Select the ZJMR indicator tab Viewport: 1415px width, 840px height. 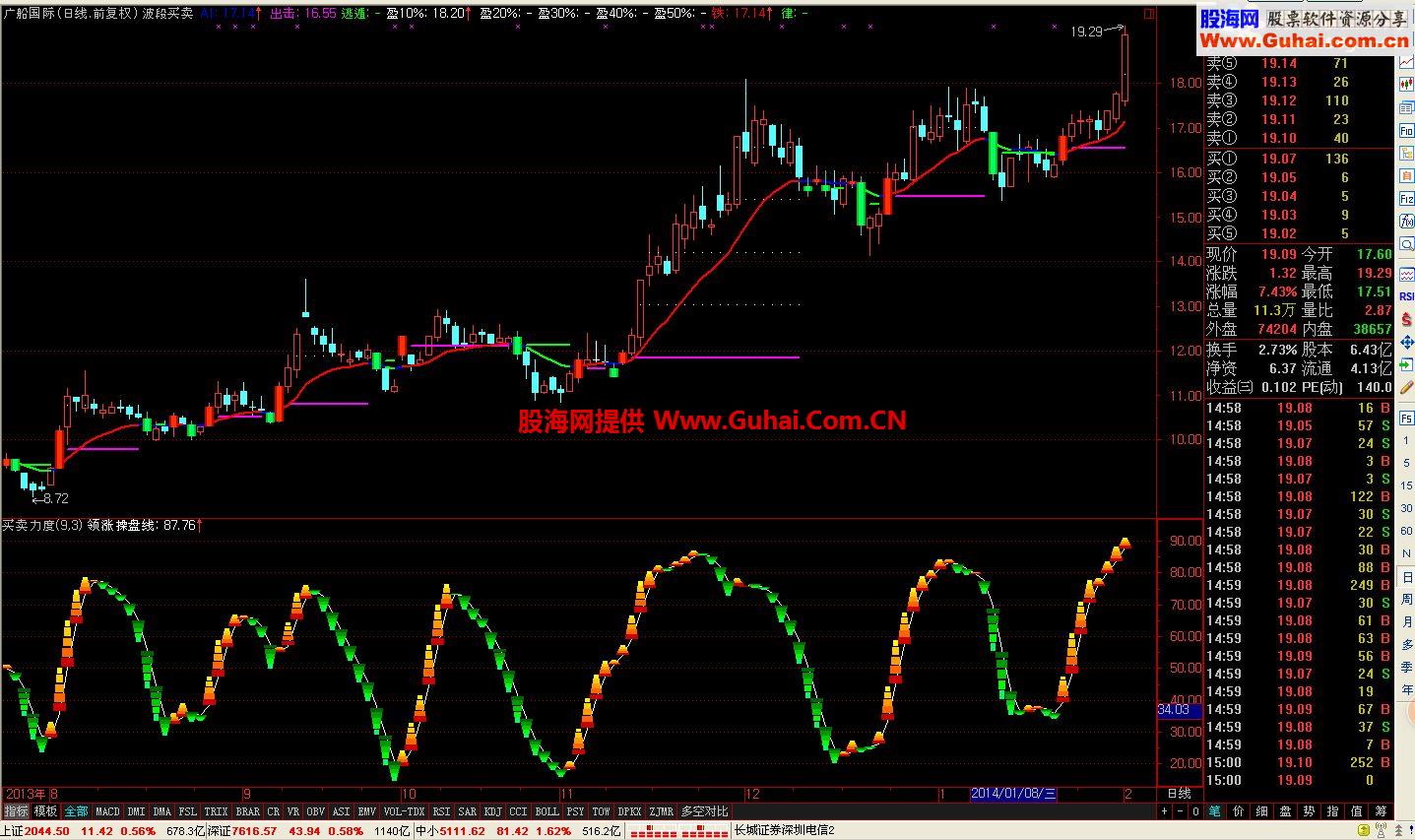[x=662, y=811]
